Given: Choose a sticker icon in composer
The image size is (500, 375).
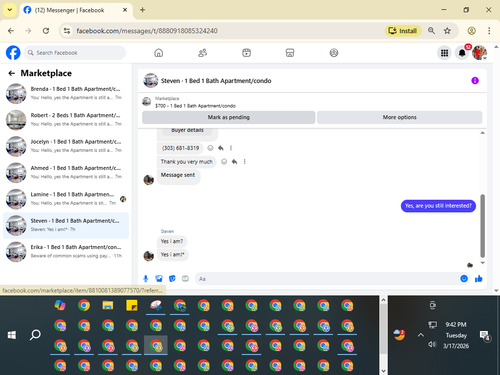Looking at the screenshot, I should [x=172, y=279].
